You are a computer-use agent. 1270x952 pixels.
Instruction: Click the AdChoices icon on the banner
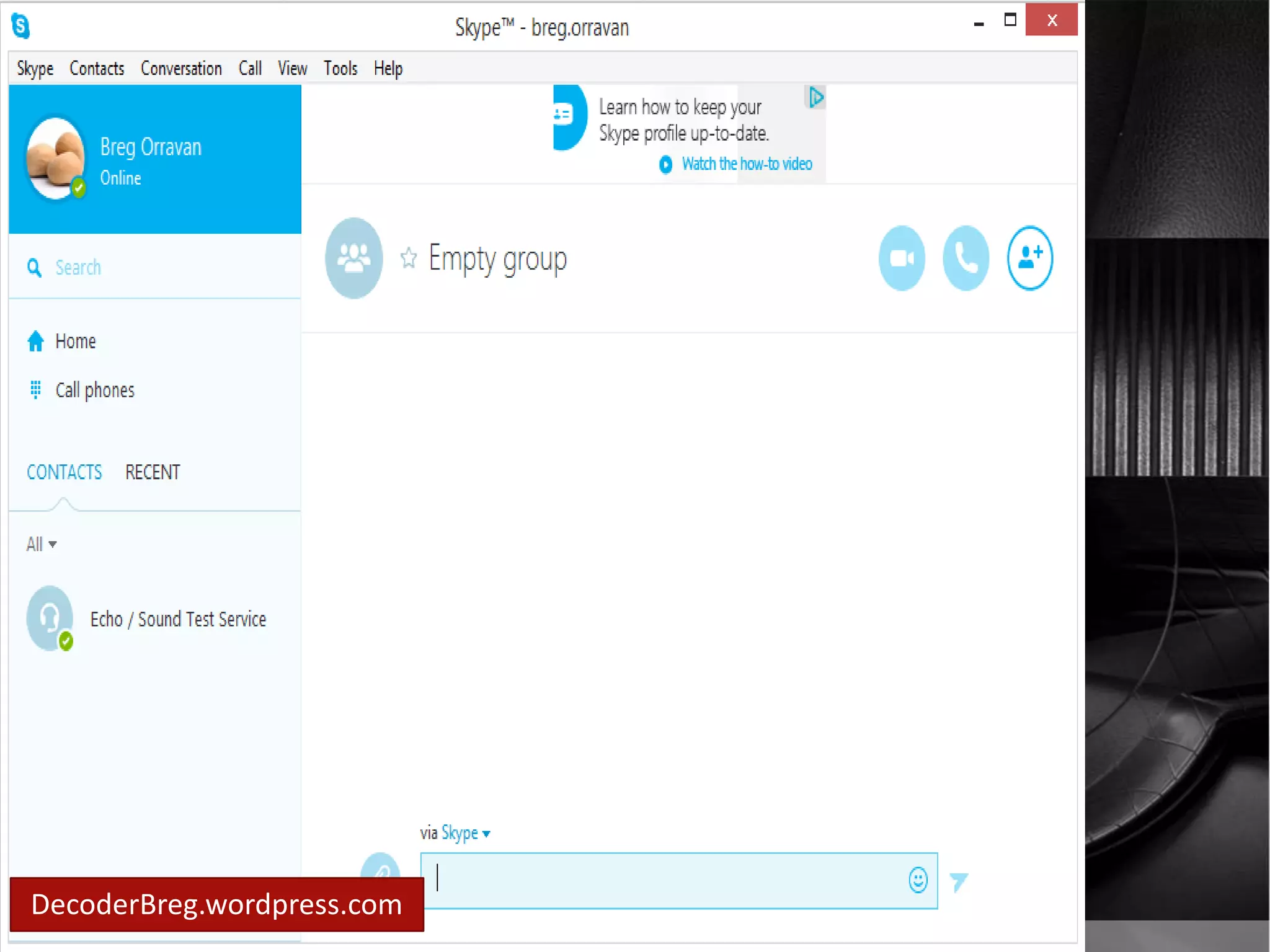point(815,97)
